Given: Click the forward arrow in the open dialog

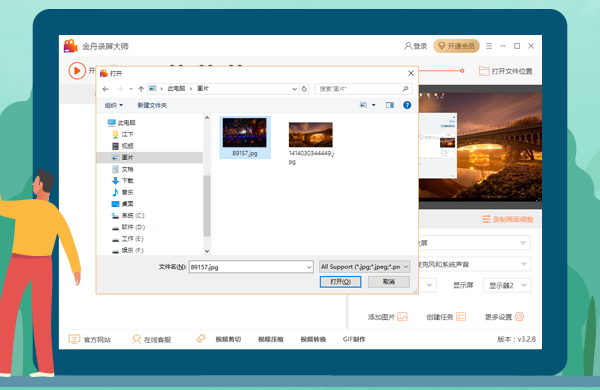Looking at the screenshot, I should point(120,89).
